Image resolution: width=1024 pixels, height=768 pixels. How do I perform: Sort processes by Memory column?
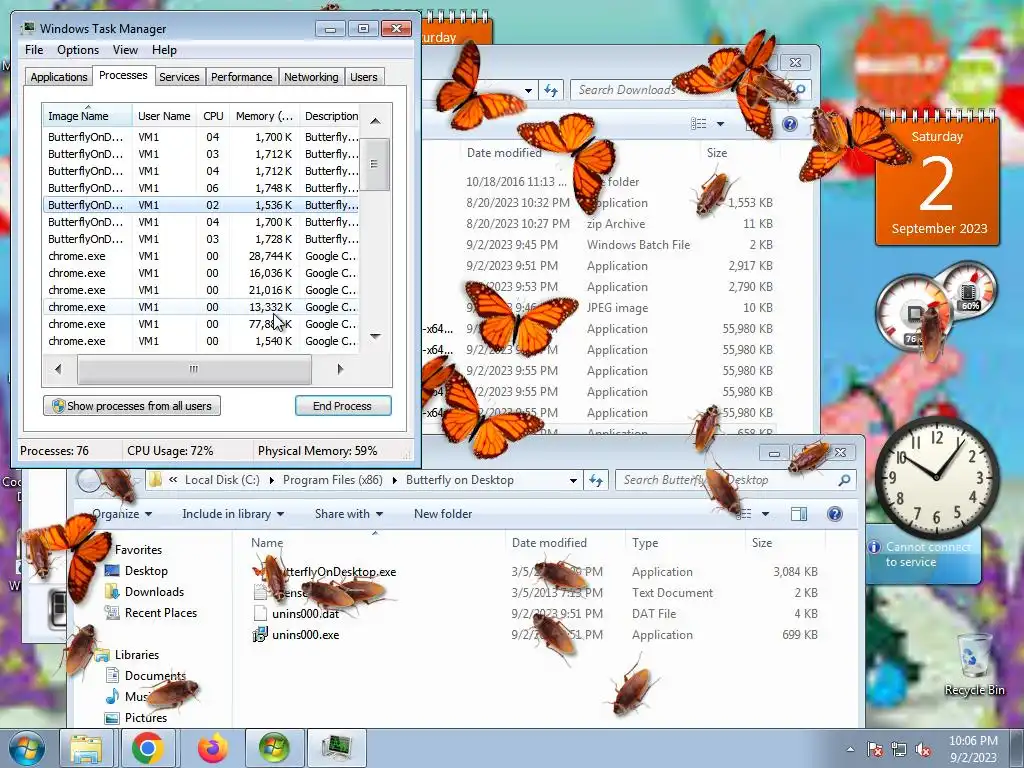pyautogui.click(x=264, y=116)
